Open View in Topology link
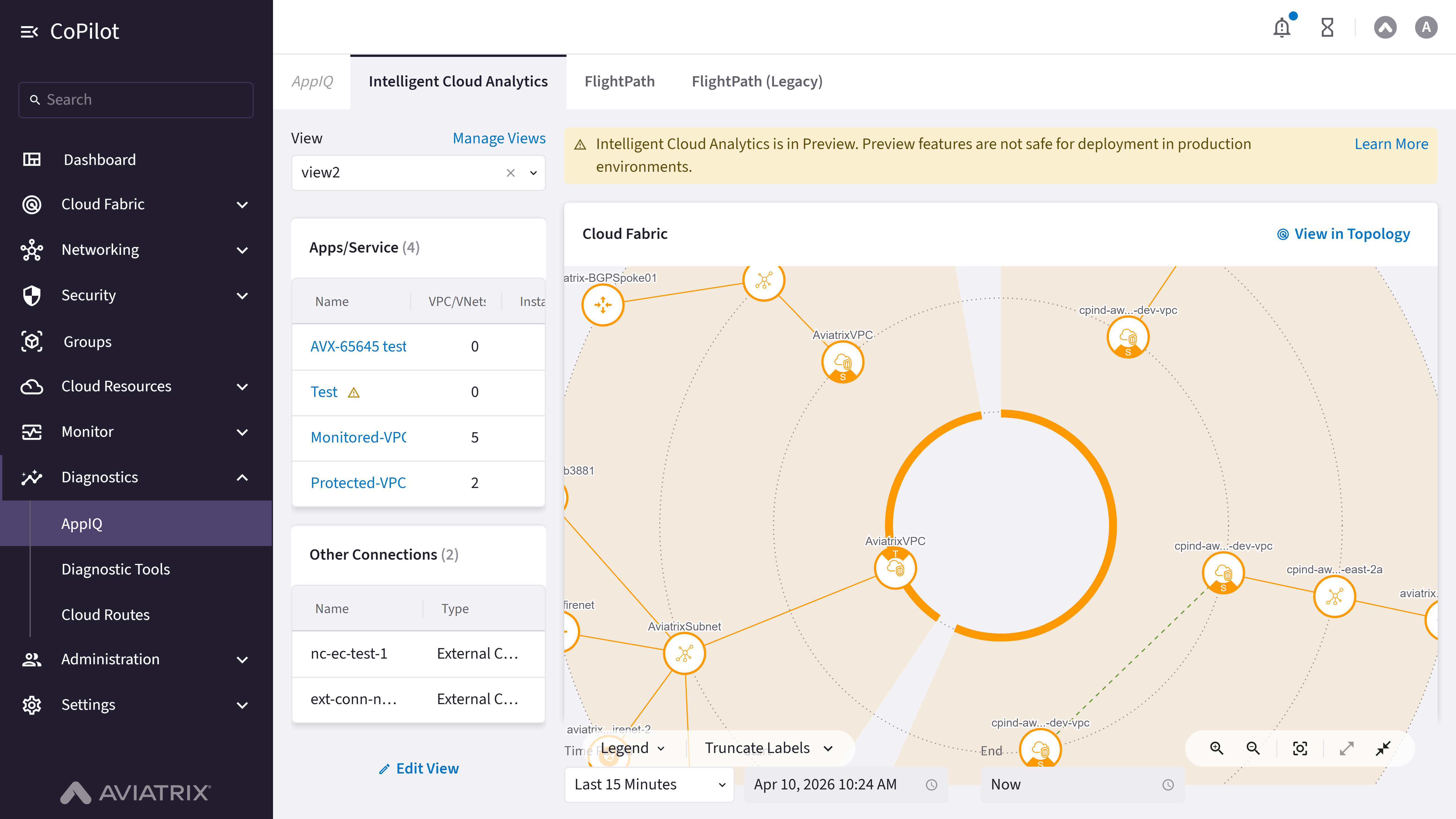 click(1343, 233)
